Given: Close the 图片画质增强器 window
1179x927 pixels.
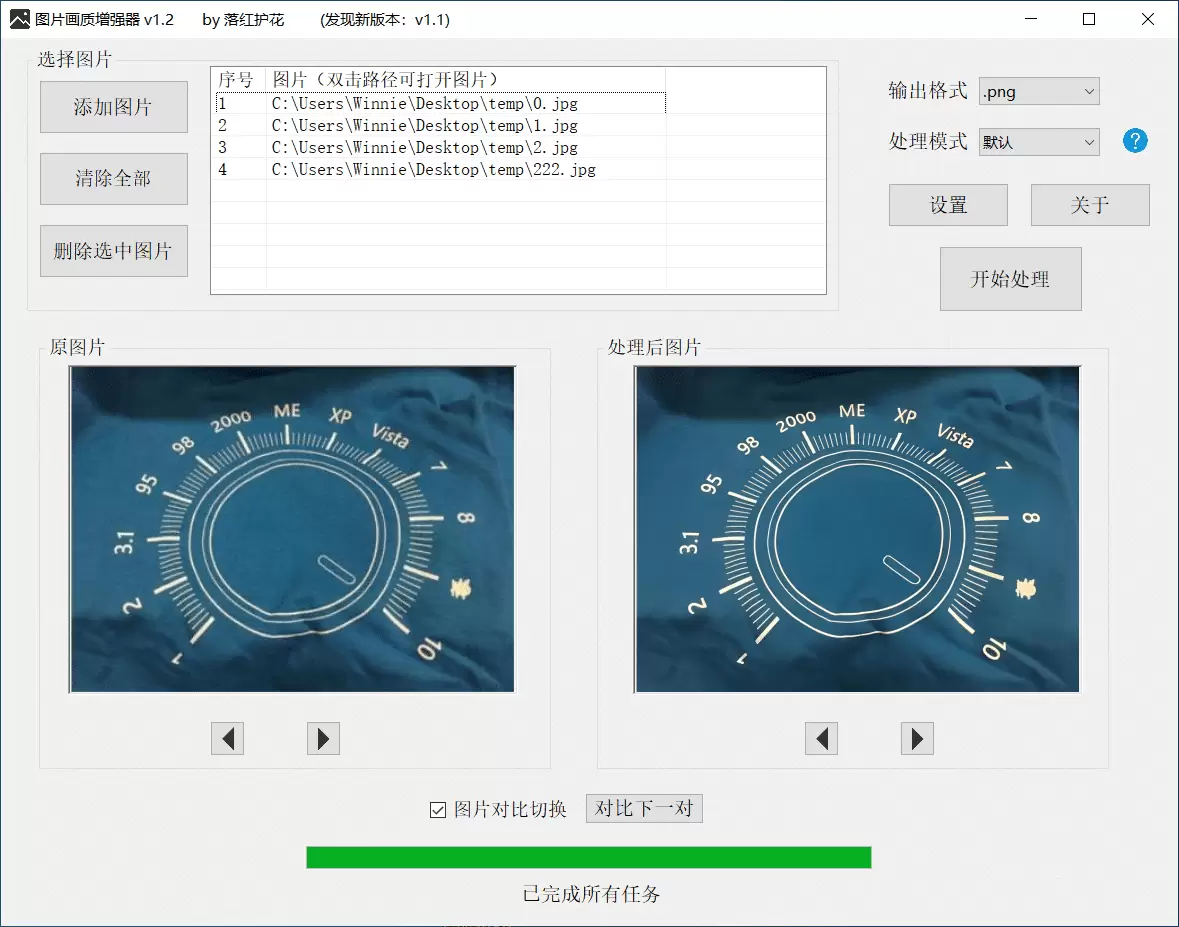Looking at the screenshot, I should tap(1147, 20).
